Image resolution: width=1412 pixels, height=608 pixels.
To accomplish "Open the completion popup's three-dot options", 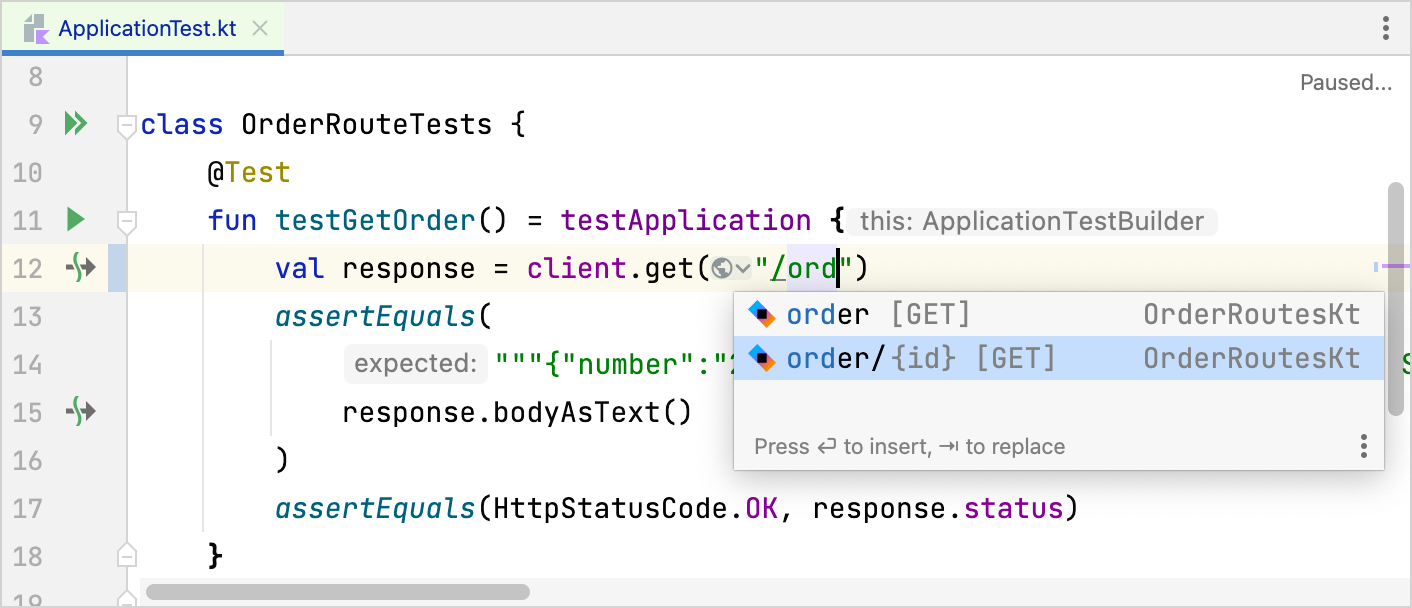I will [1363, 446].
